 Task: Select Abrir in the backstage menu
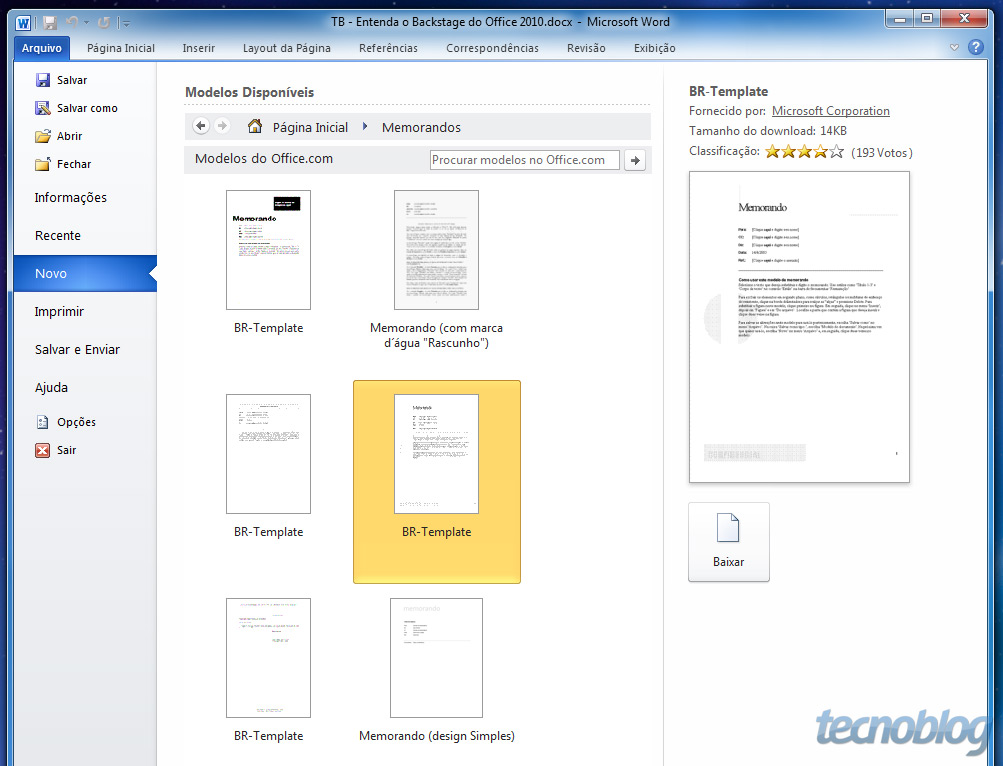pyautogui.click(x=69, y=136)
